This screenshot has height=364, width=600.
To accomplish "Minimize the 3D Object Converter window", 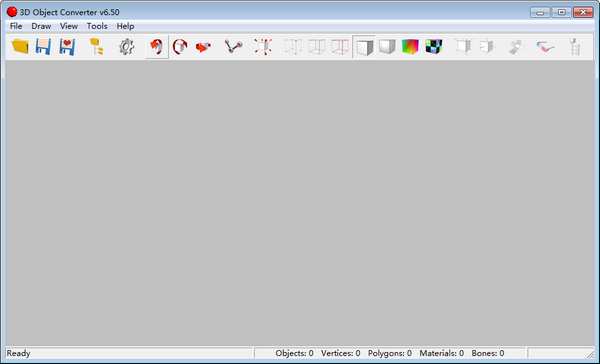I will tap(540, 12).
